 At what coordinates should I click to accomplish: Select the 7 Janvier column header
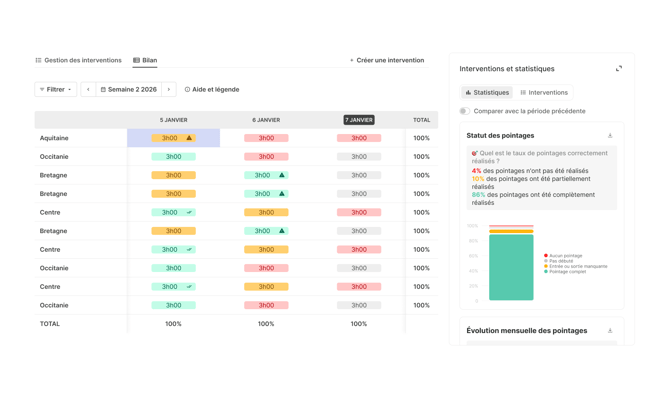click(x=359, y=120)
